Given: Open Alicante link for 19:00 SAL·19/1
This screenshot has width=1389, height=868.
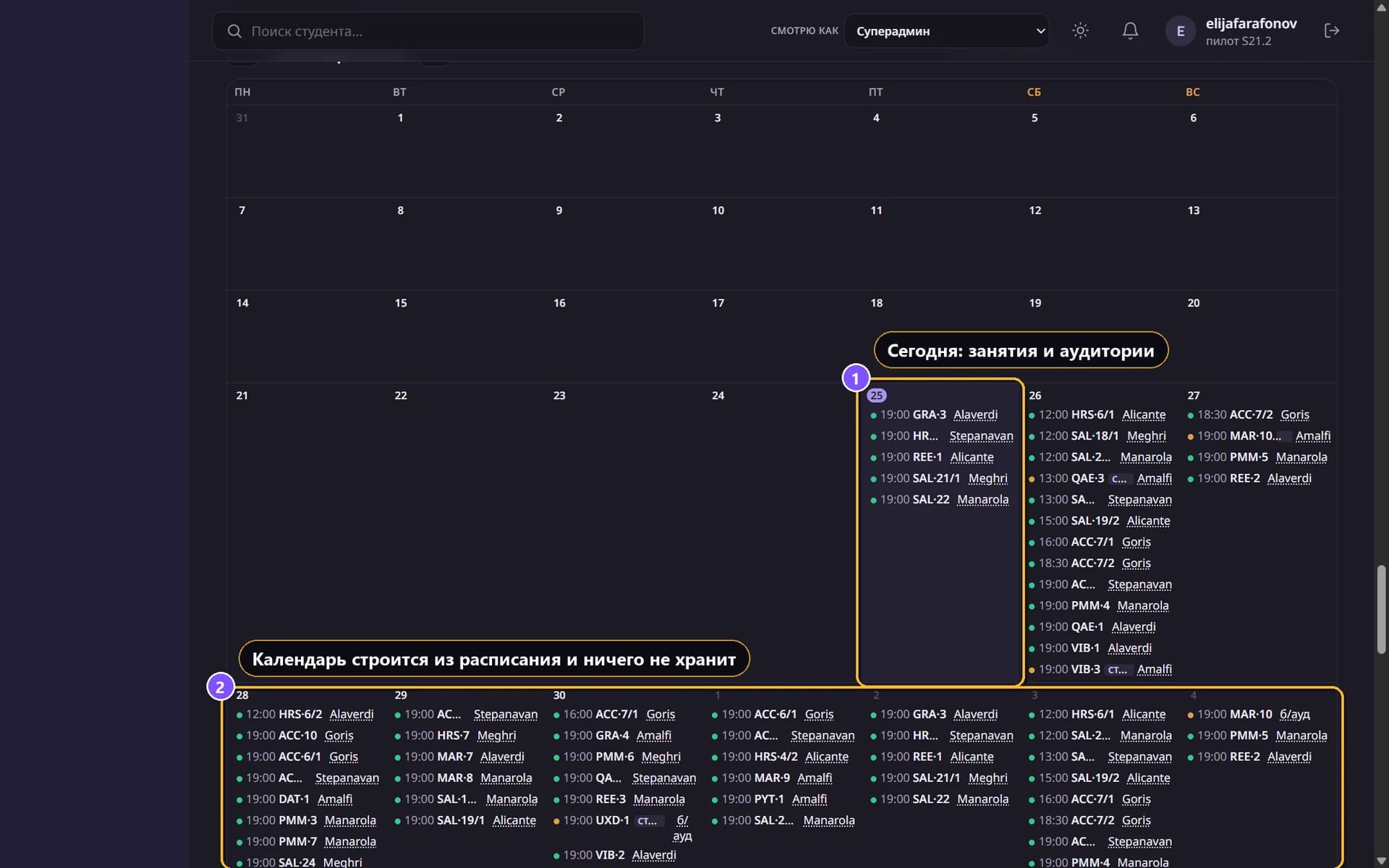Looking at the screenshot, I should pyautogui.click(x=514, y=820).
